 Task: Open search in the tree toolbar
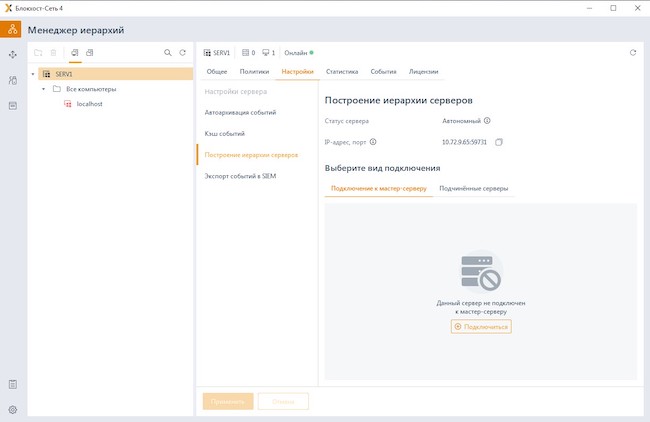167,53
